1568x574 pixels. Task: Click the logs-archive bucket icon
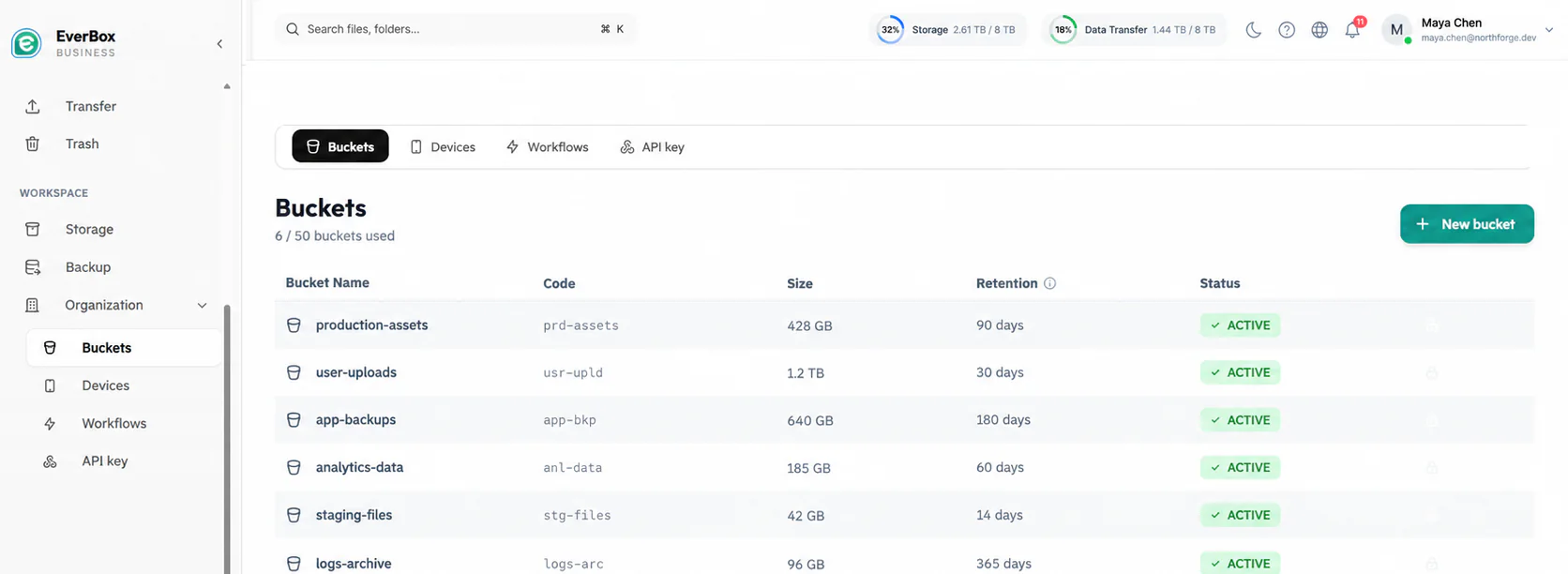click(294, 564)
